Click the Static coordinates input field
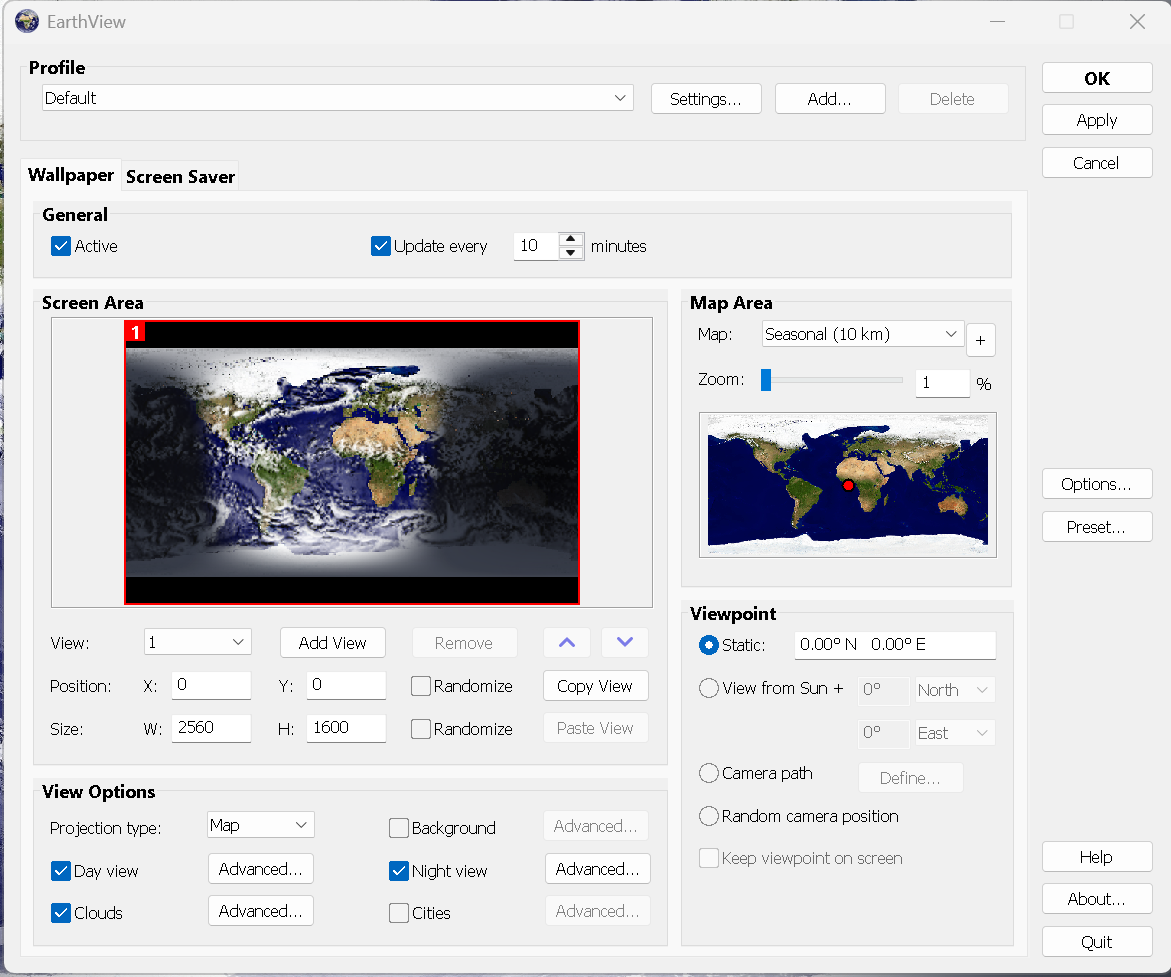 click(895, 645)
